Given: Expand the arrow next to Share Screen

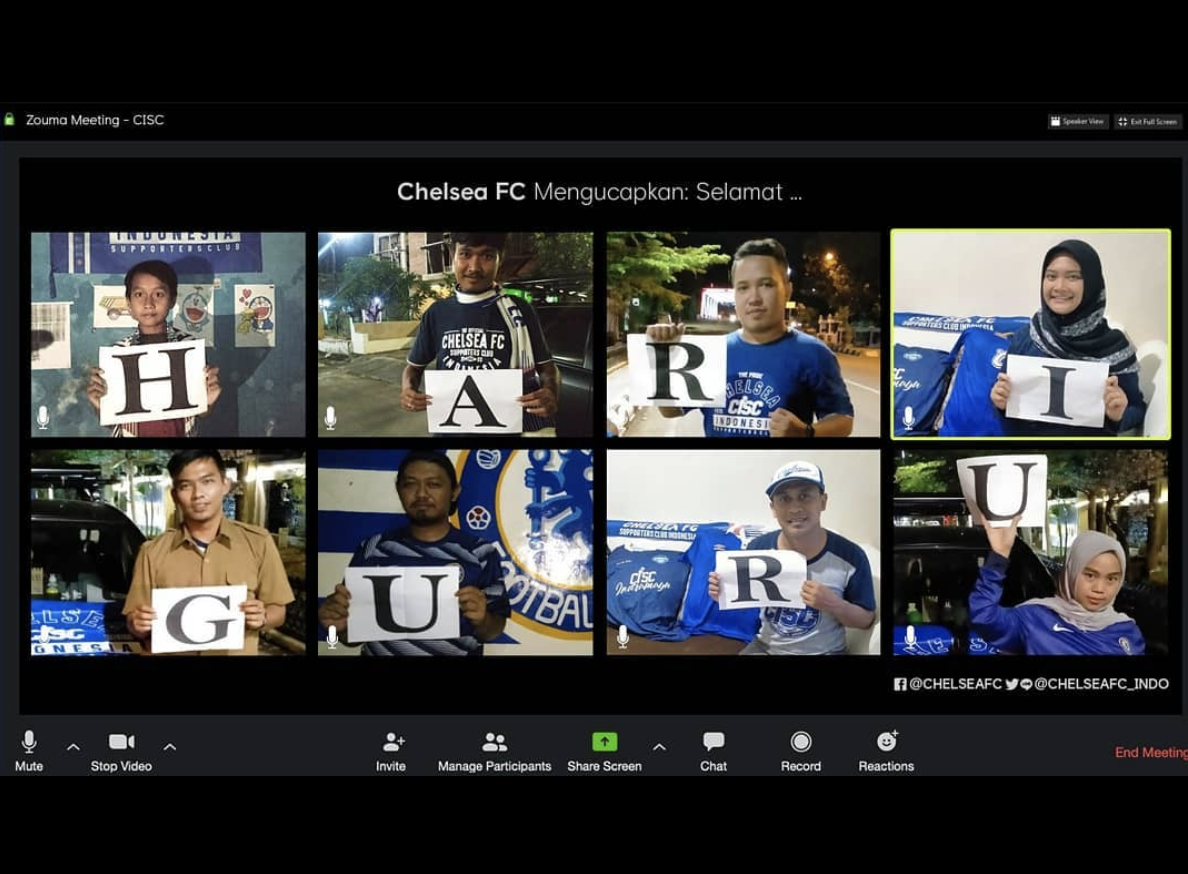Looking at the screenshot, I should [x=659, y=747].
